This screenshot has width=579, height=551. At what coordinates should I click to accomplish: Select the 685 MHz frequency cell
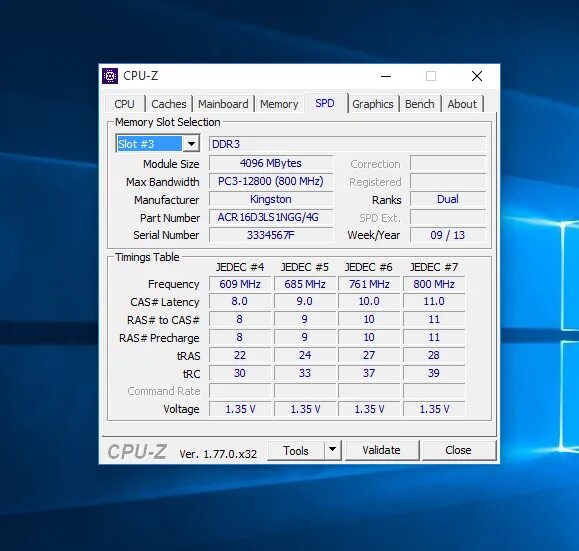pos(305,284)
